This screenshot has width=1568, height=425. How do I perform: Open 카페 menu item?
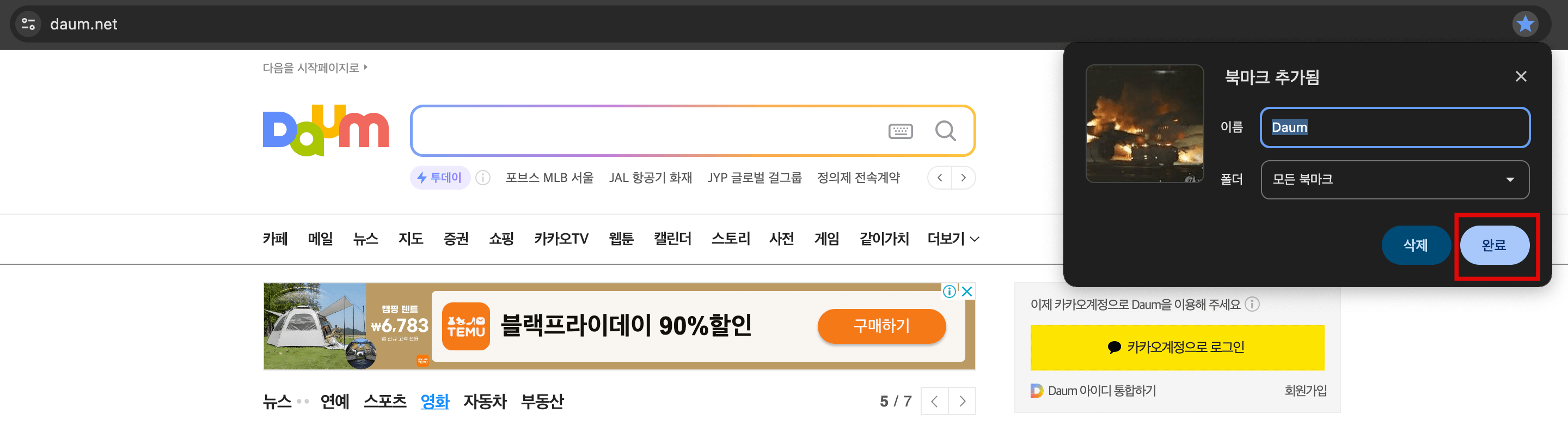click(275, 239)
